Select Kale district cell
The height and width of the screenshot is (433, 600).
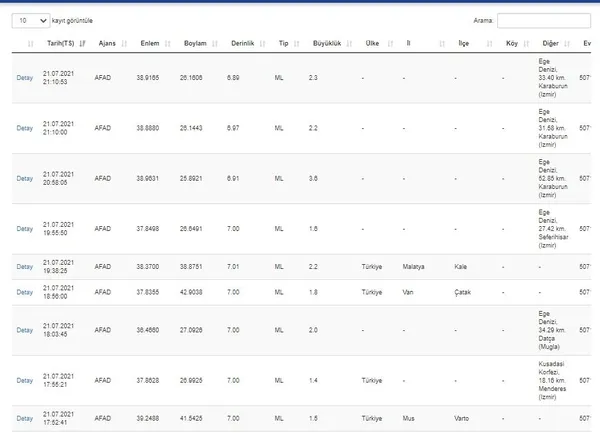(461, 267)
